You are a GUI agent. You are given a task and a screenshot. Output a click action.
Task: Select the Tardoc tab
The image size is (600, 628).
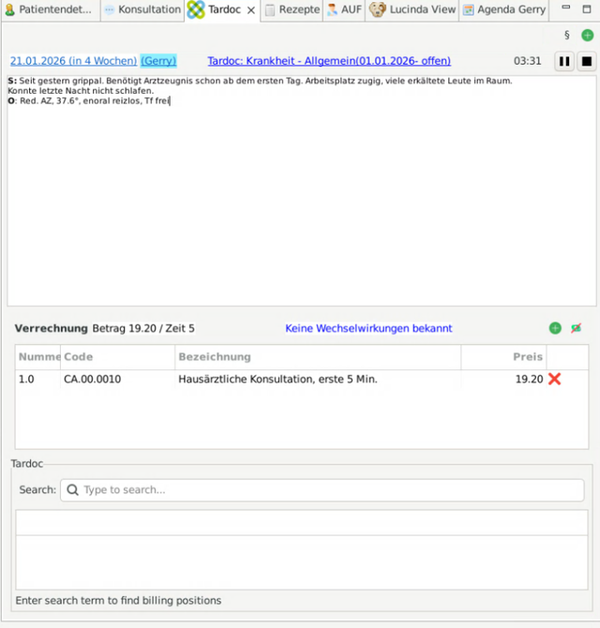coord(223,9)
